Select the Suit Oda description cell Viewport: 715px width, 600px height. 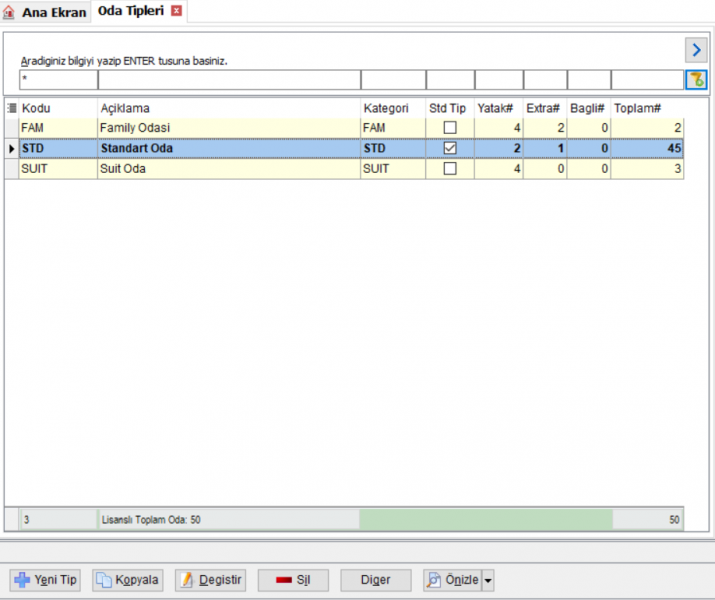tap(229, 169)
